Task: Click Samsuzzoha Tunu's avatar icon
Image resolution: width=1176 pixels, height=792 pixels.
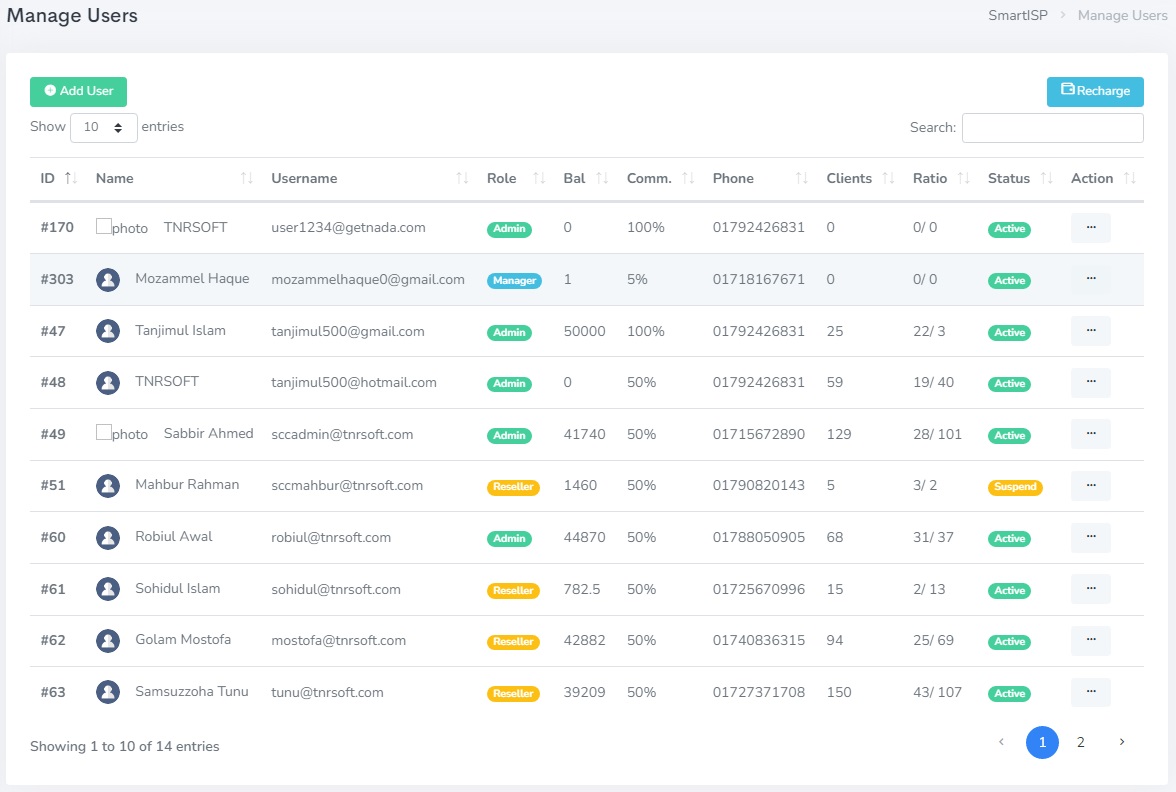Action: click(x=108, y=692)
